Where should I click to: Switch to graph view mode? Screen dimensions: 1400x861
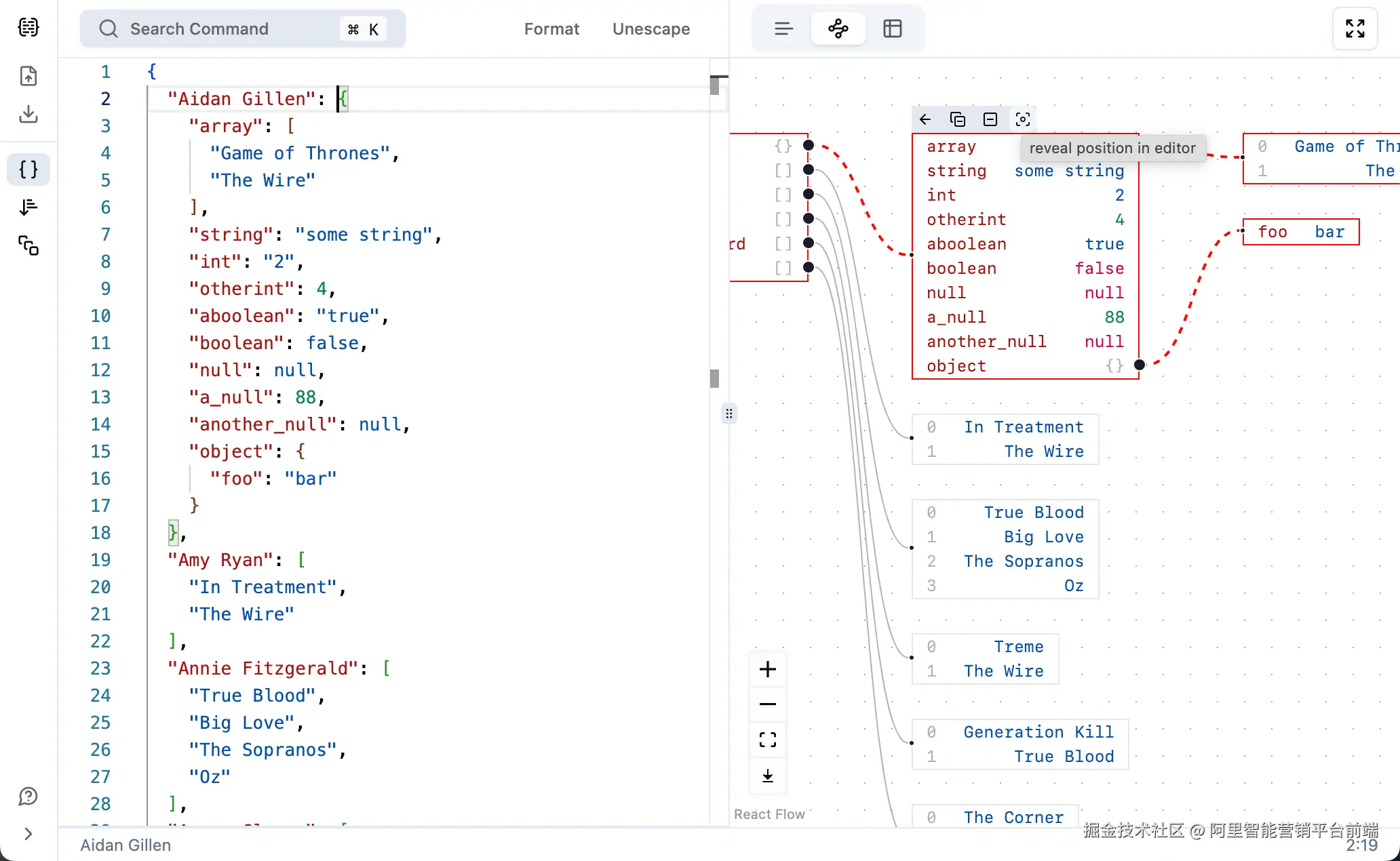tap(838, 28)
